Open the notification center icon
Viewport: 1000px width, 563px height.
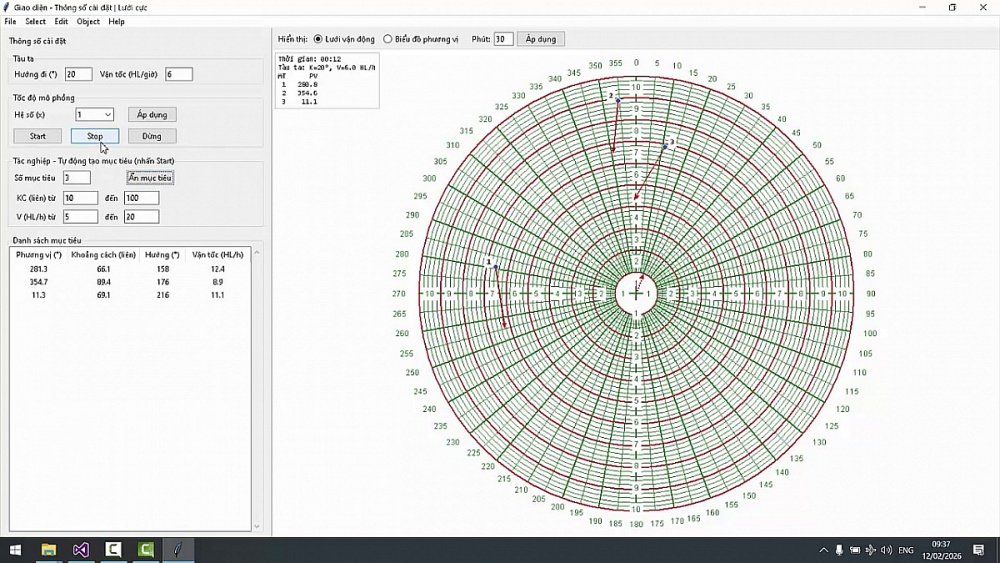(977, 550)
